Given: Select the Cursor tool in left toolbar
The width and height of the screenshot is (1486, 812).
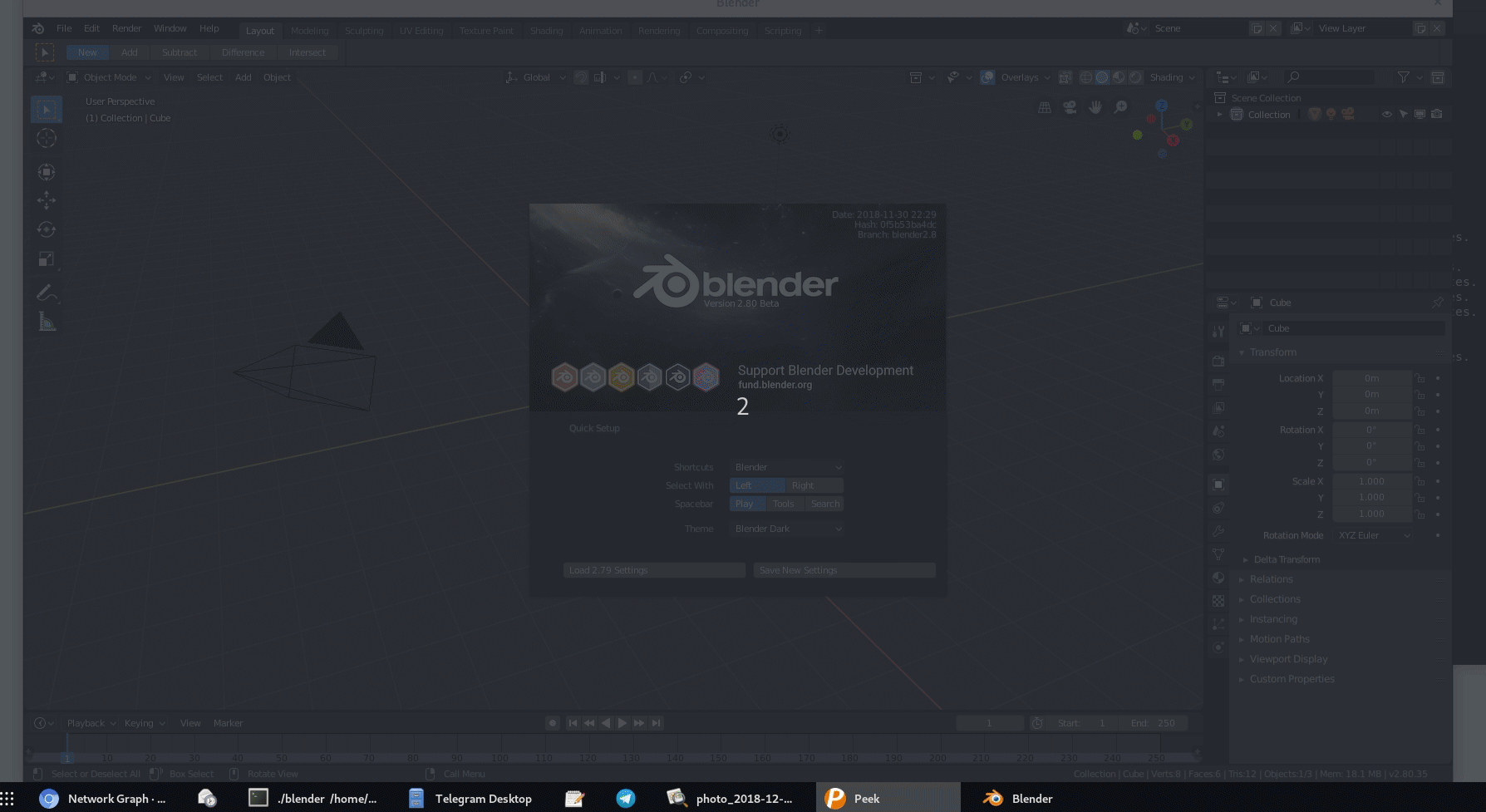Looking at the screenshot, I should [47, 138].
